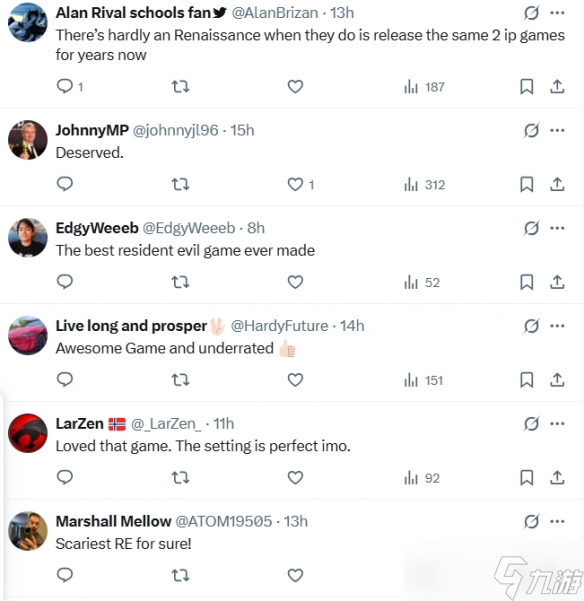This screenshot has width=584, height=601.
Task: Open LarZen's red profile avatar
Action: [28, 433]
